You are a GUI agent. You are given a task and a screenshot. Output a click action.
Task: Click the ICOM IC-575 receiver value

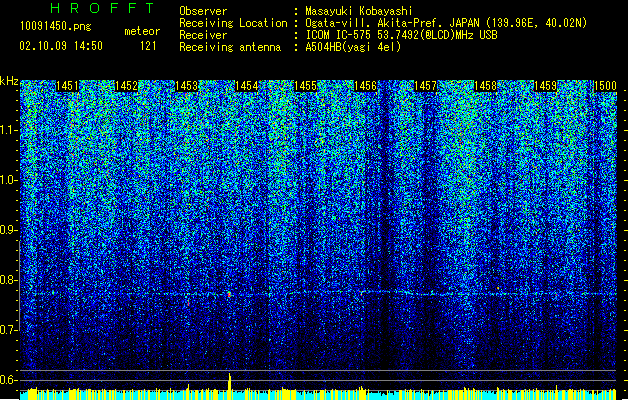point(402,35)
